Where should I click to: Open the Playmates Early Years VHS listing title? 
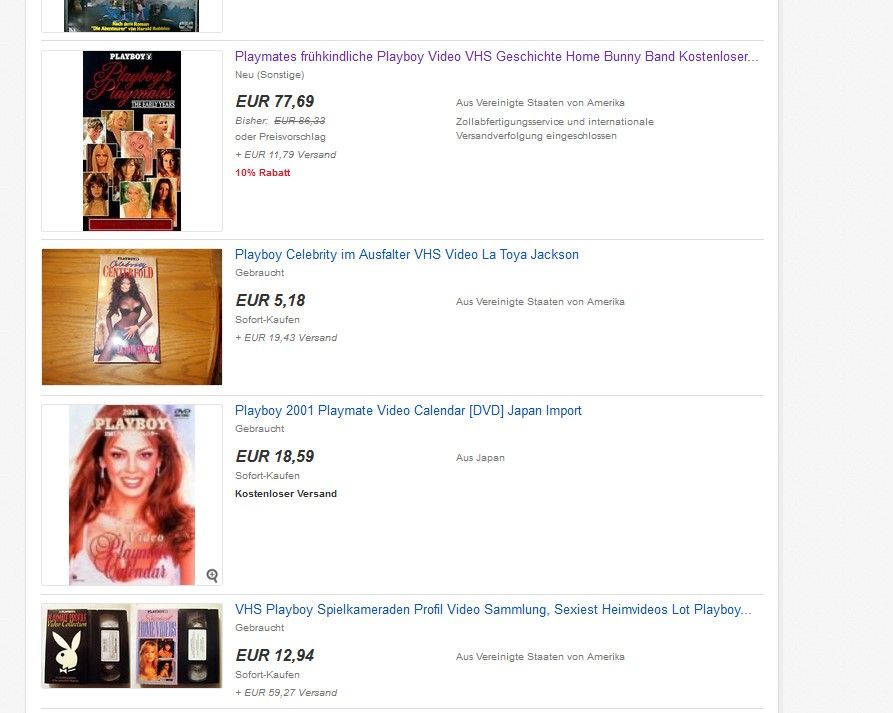pos(497,56)
